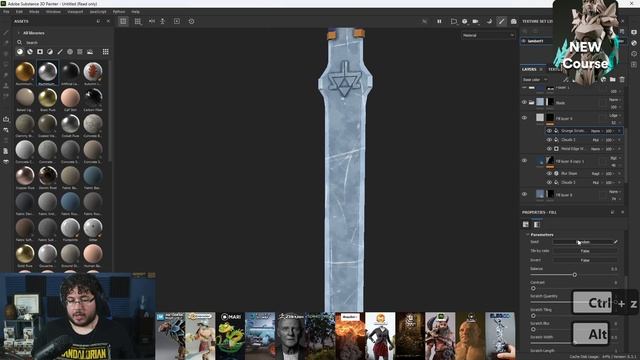Open blend mode dropdown for Fill layer 6
This screenshot has width=640, height=360.
[615, 116]
